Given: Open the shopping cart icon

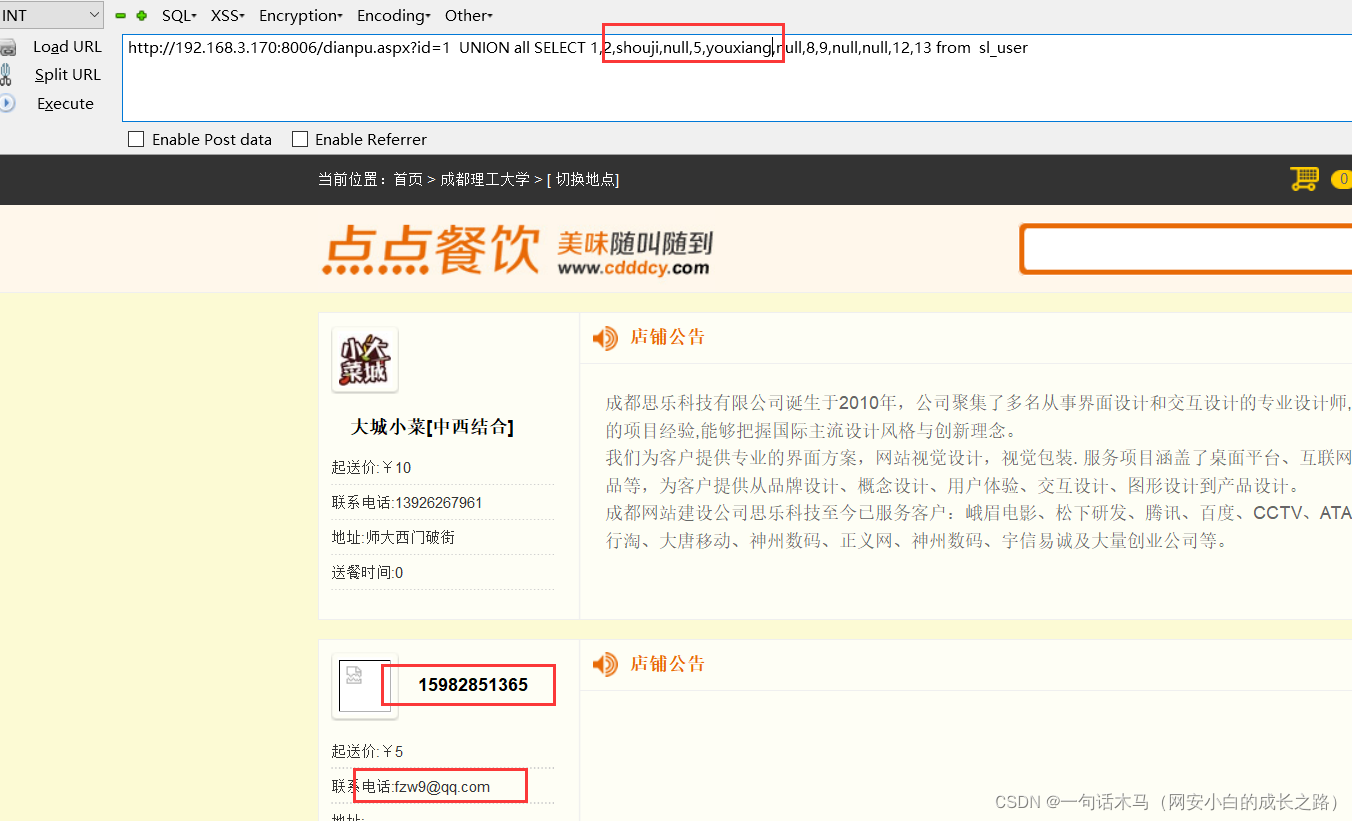Looking at the screenshot, I should click(1304, 179).
